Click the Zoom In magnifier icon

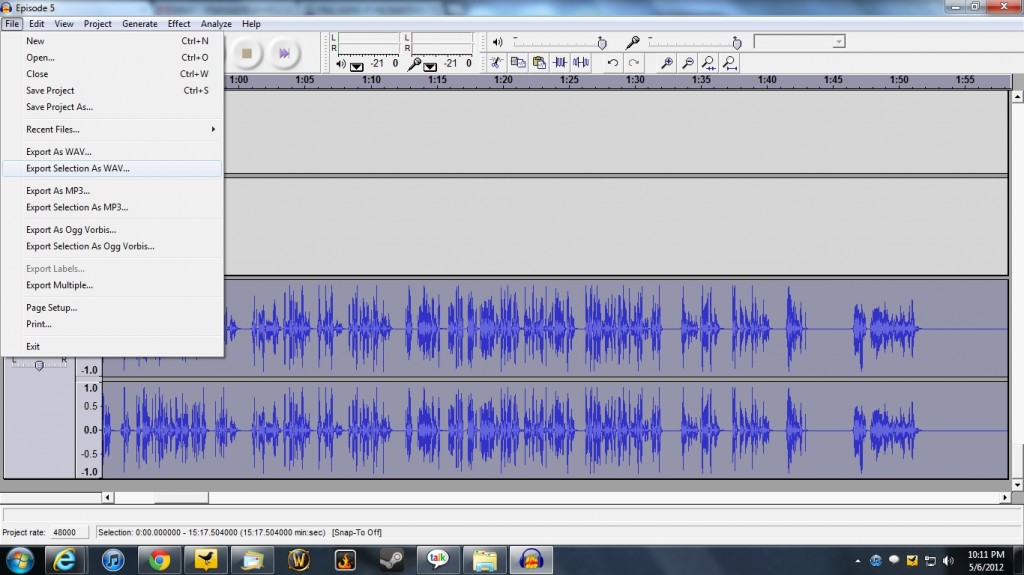[x=667, y=63]
